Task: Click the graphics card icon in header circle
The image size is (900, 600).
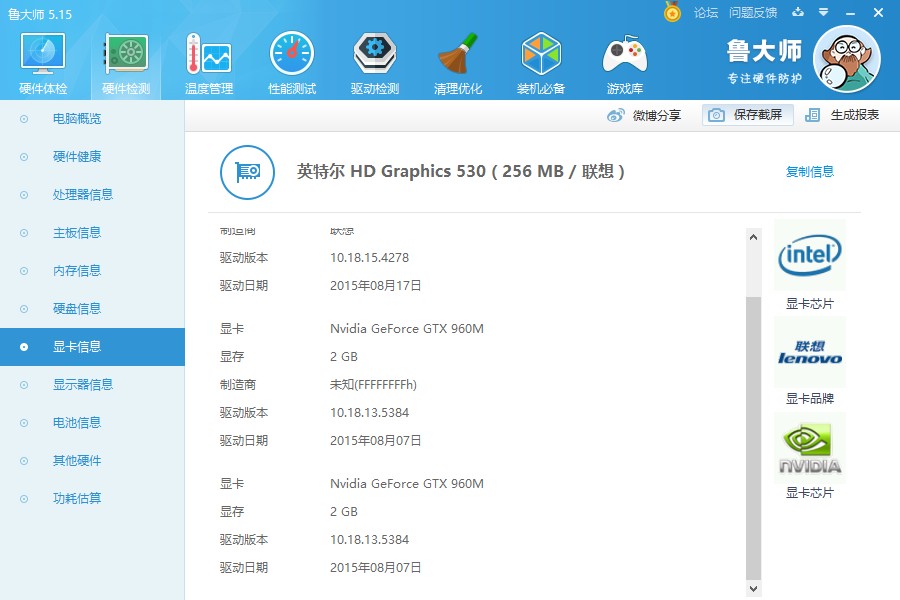Action: pyautogui.click(x=247, y=172)
